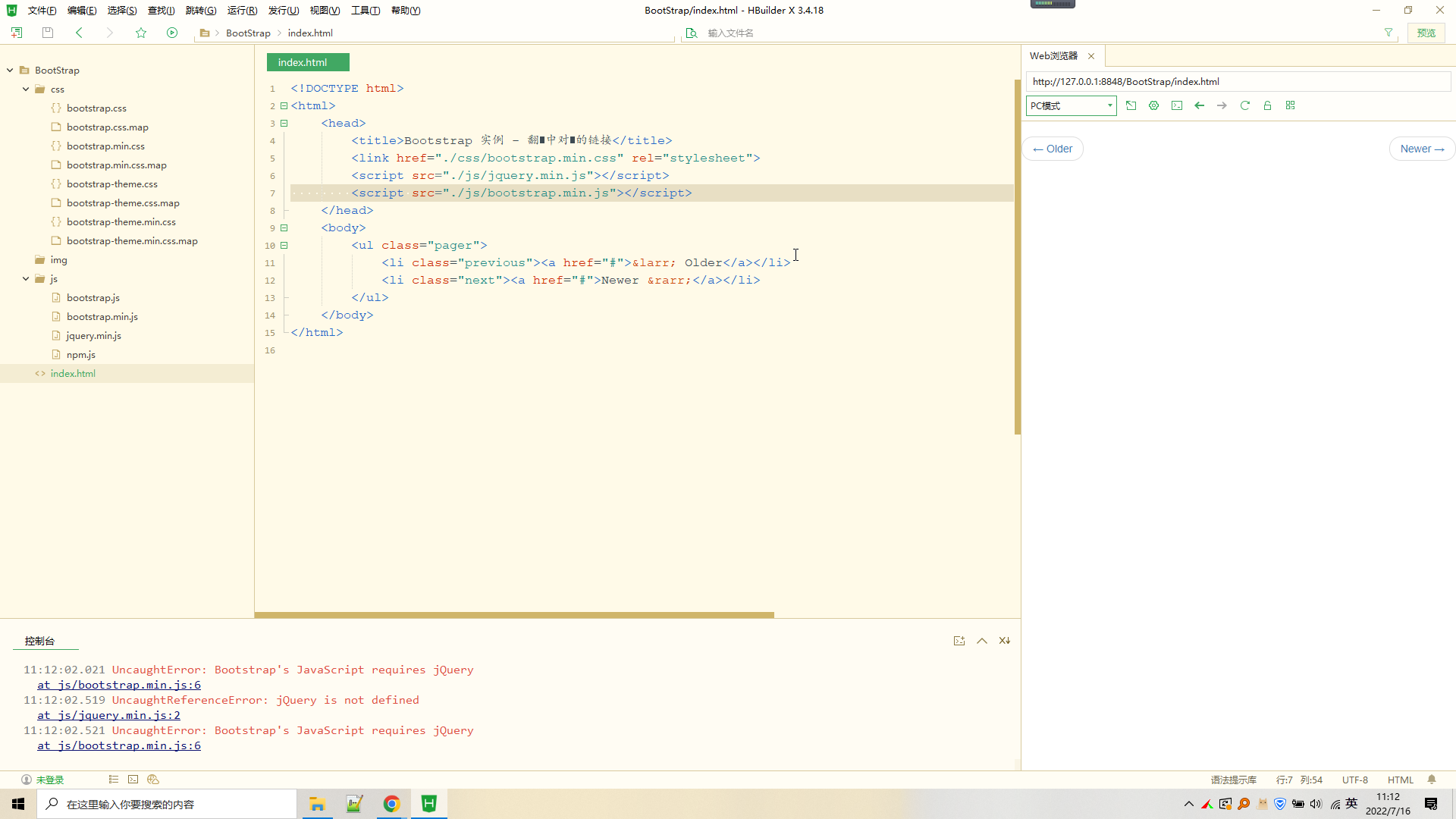Click the browser URL address field
This screenshot has width=1456, height=819.
pos(1238,81)
